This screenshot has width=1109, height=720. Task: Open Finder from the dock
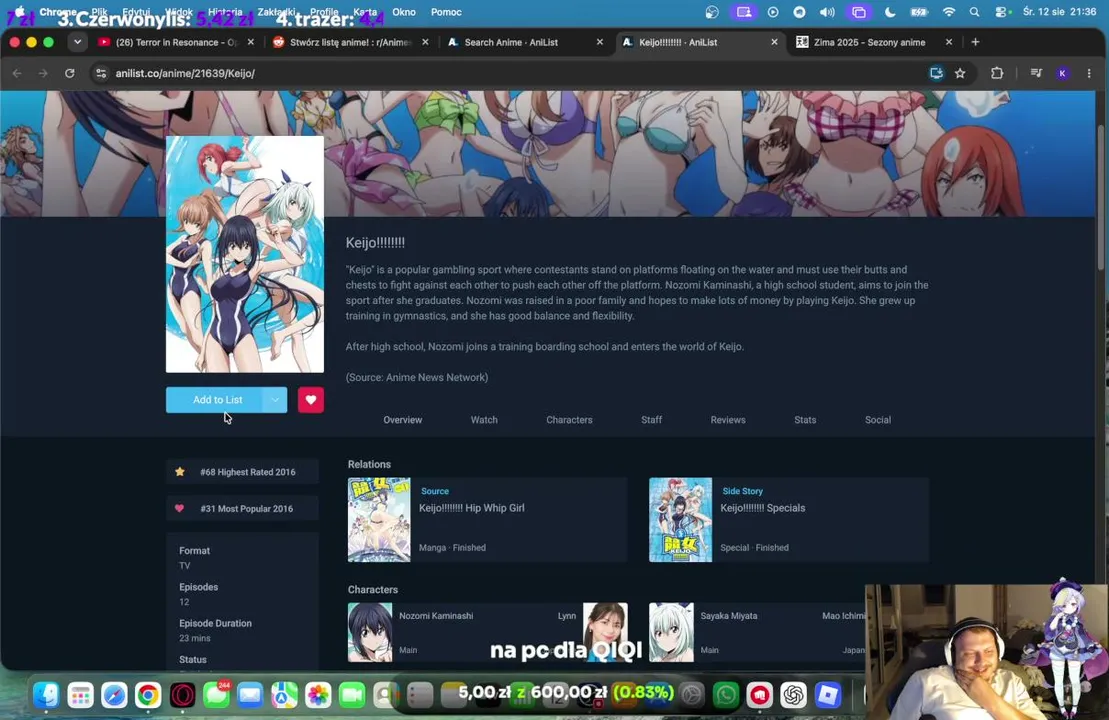(x=46, y=695)
